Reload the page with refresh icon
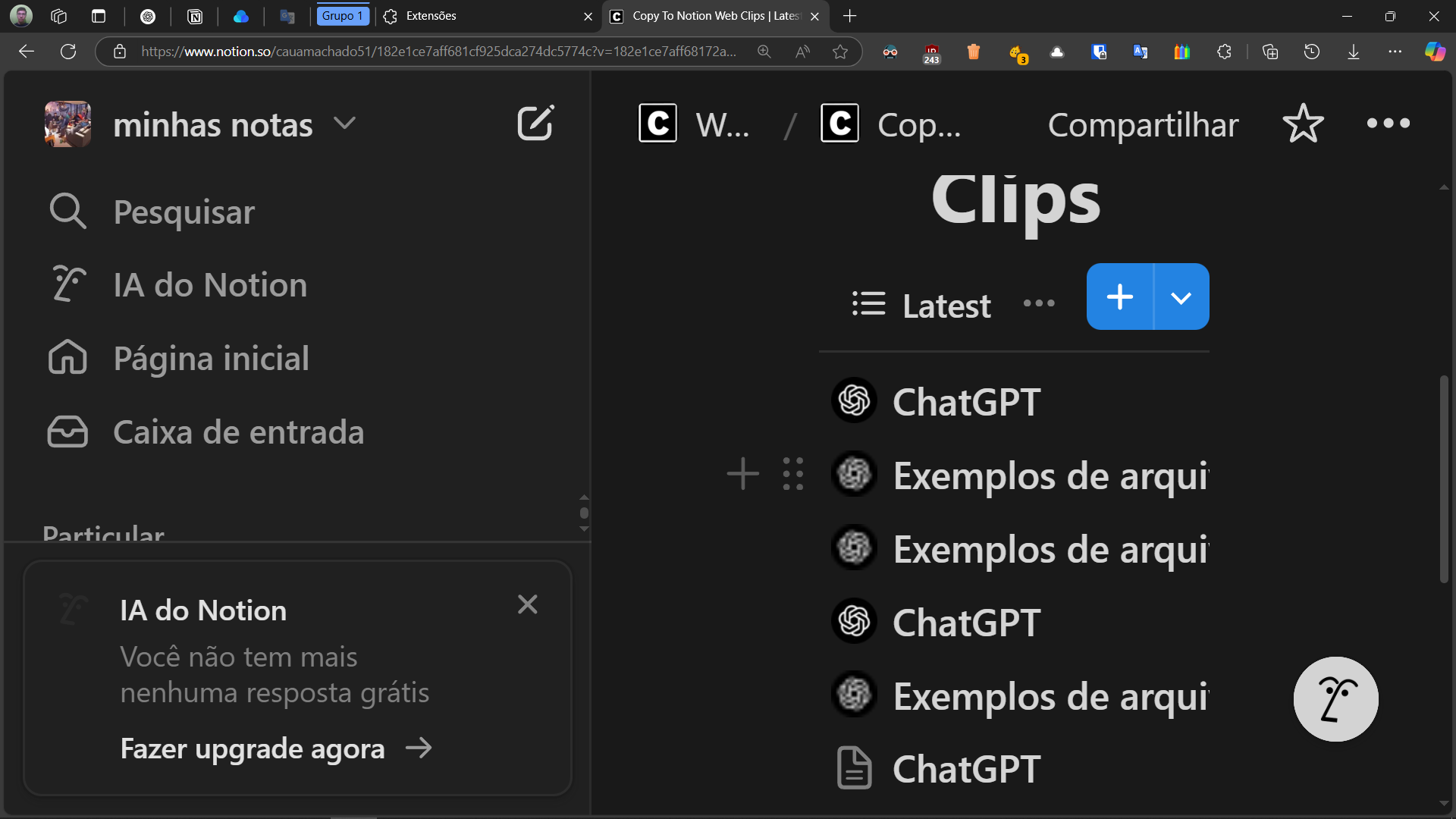 [x=68, y=52]
